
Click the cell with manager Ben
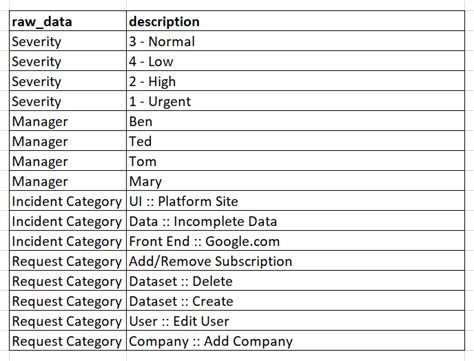click(x=296, y=121)
